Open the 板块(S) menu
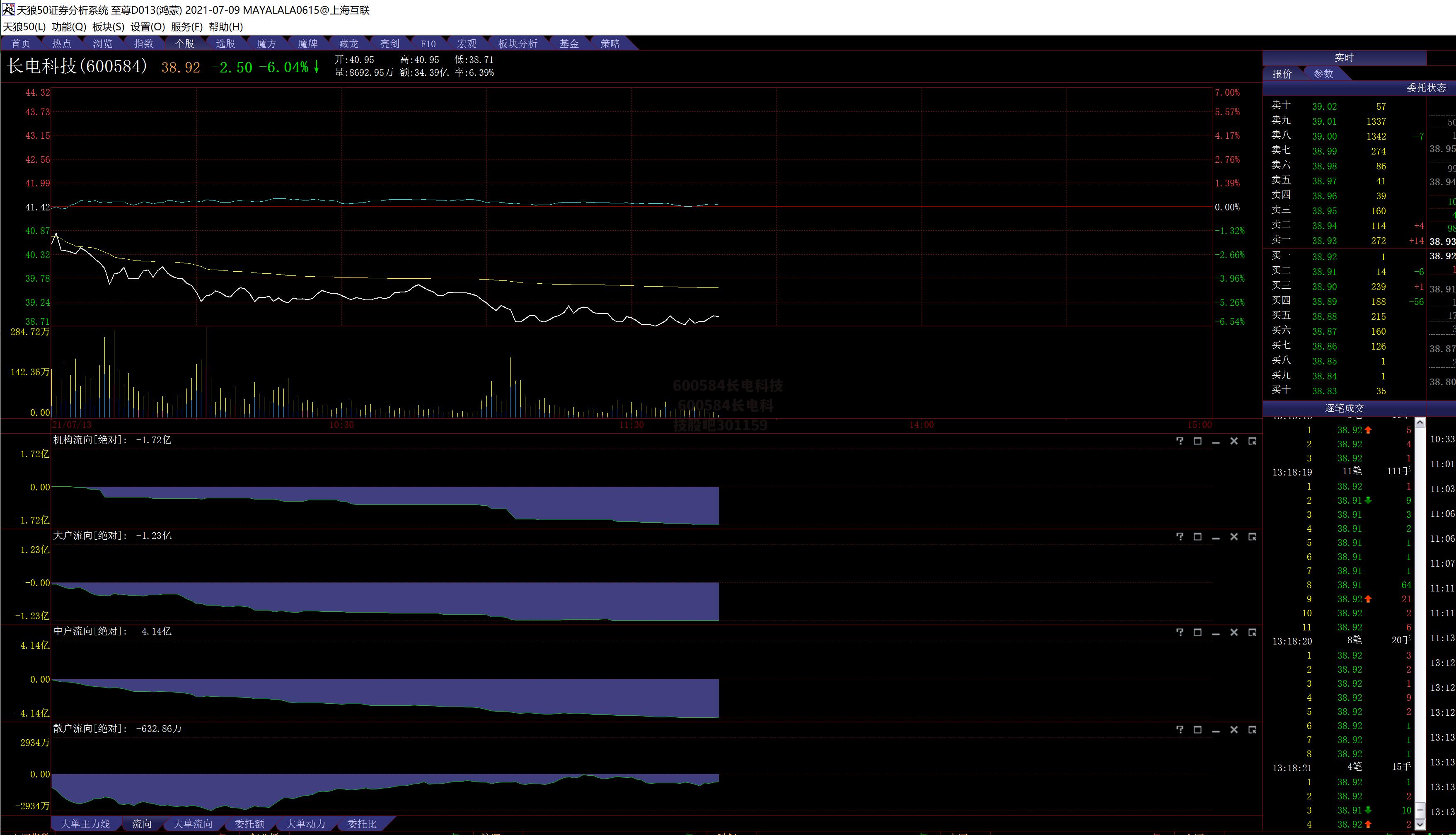Screen dimensions: 1456x835 click(108, 27)
